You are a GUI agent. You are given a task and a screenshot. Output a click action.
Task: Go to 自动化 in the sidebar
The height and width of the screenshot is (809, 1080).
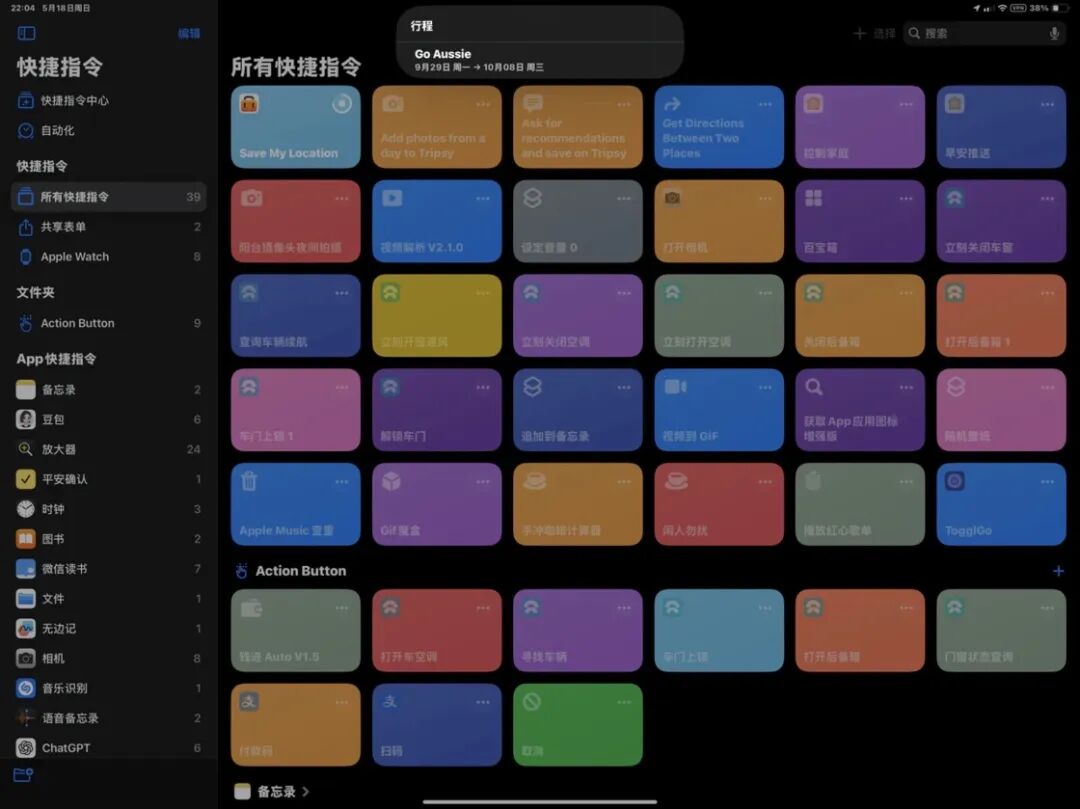pyautogui.click(x=109, y=130)
